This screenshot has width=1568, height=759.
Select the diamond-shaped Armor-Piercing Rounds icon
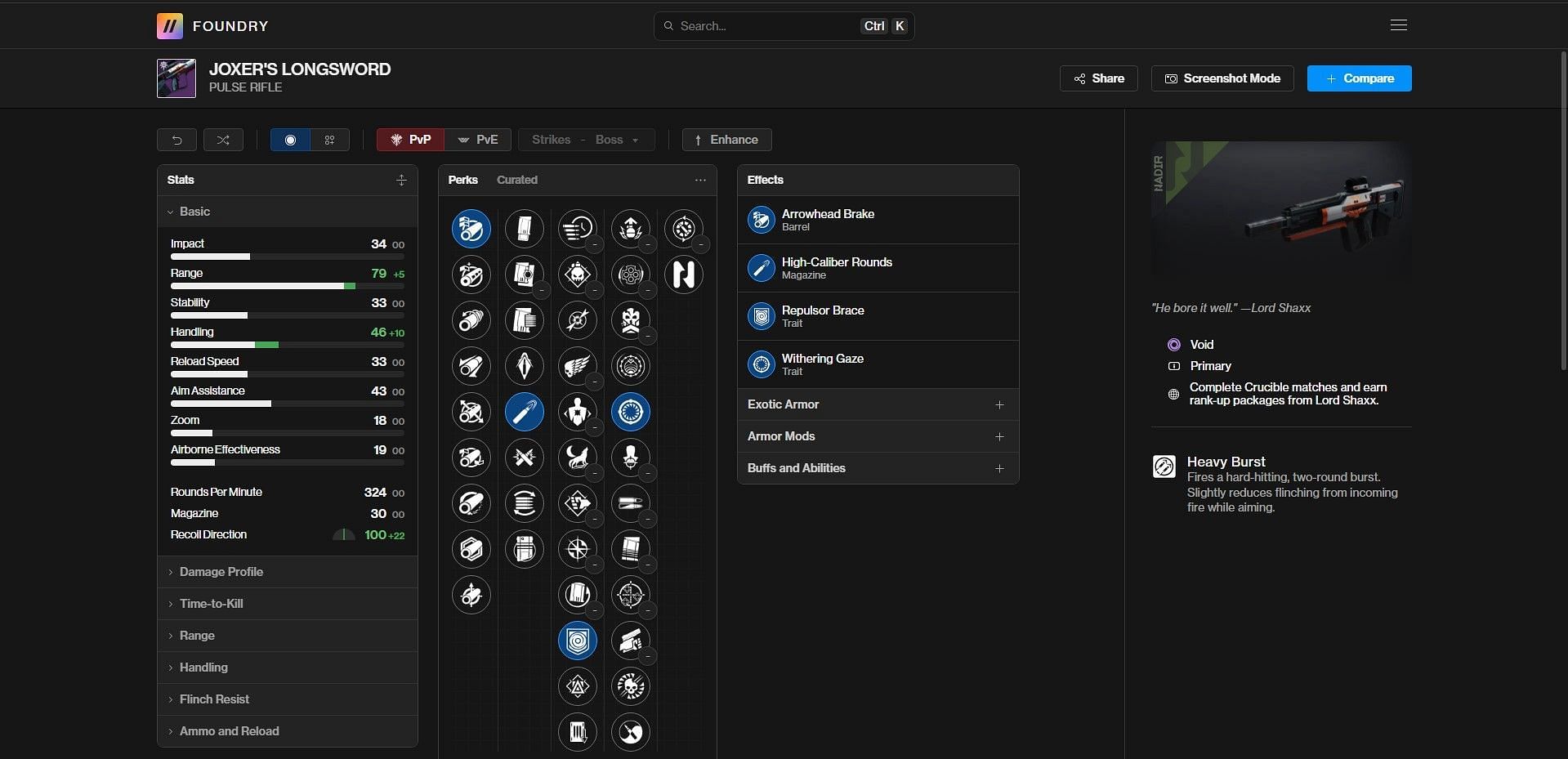coord(525,366)
